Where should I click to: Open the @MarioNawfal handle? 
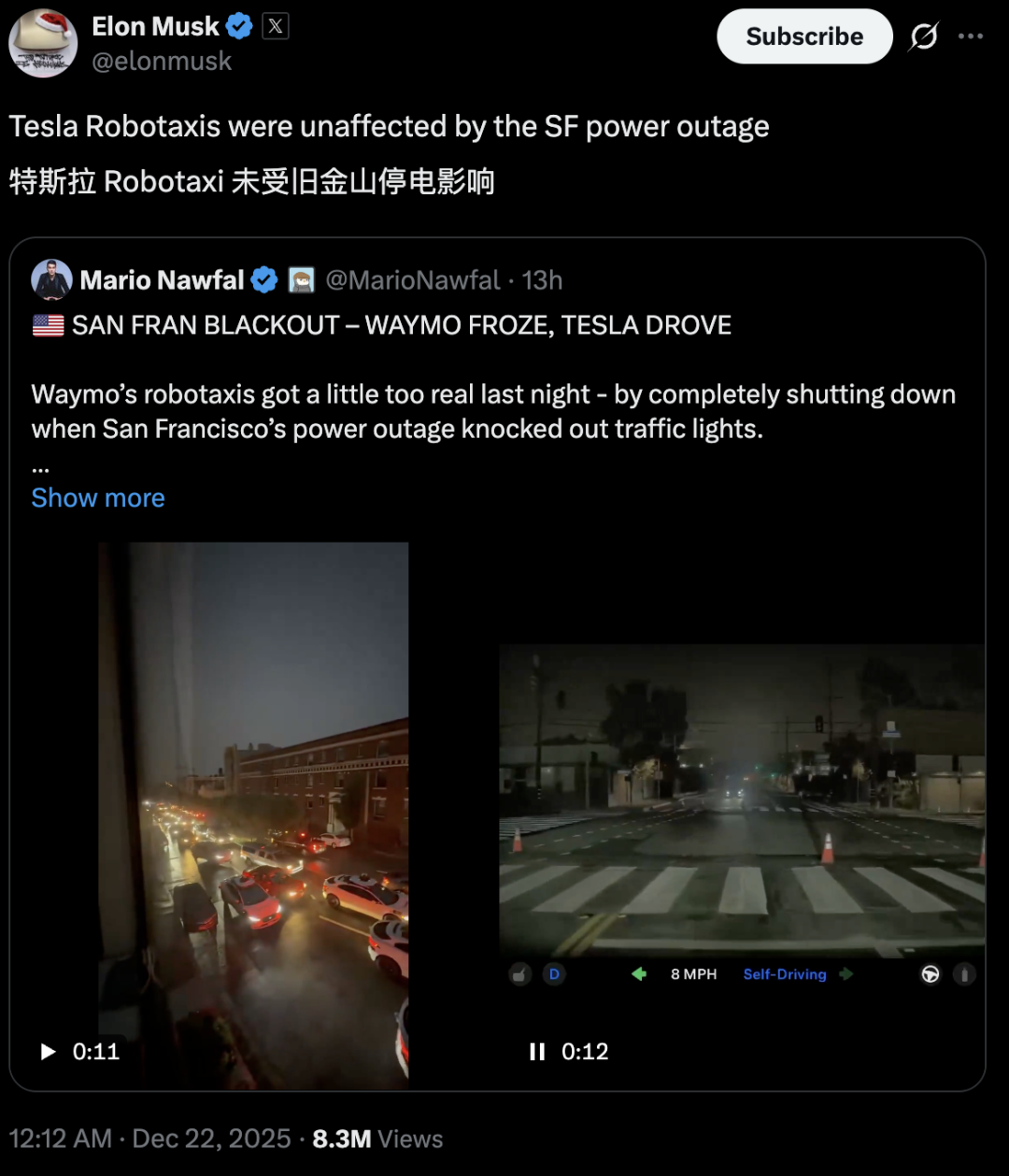(412, 280)
